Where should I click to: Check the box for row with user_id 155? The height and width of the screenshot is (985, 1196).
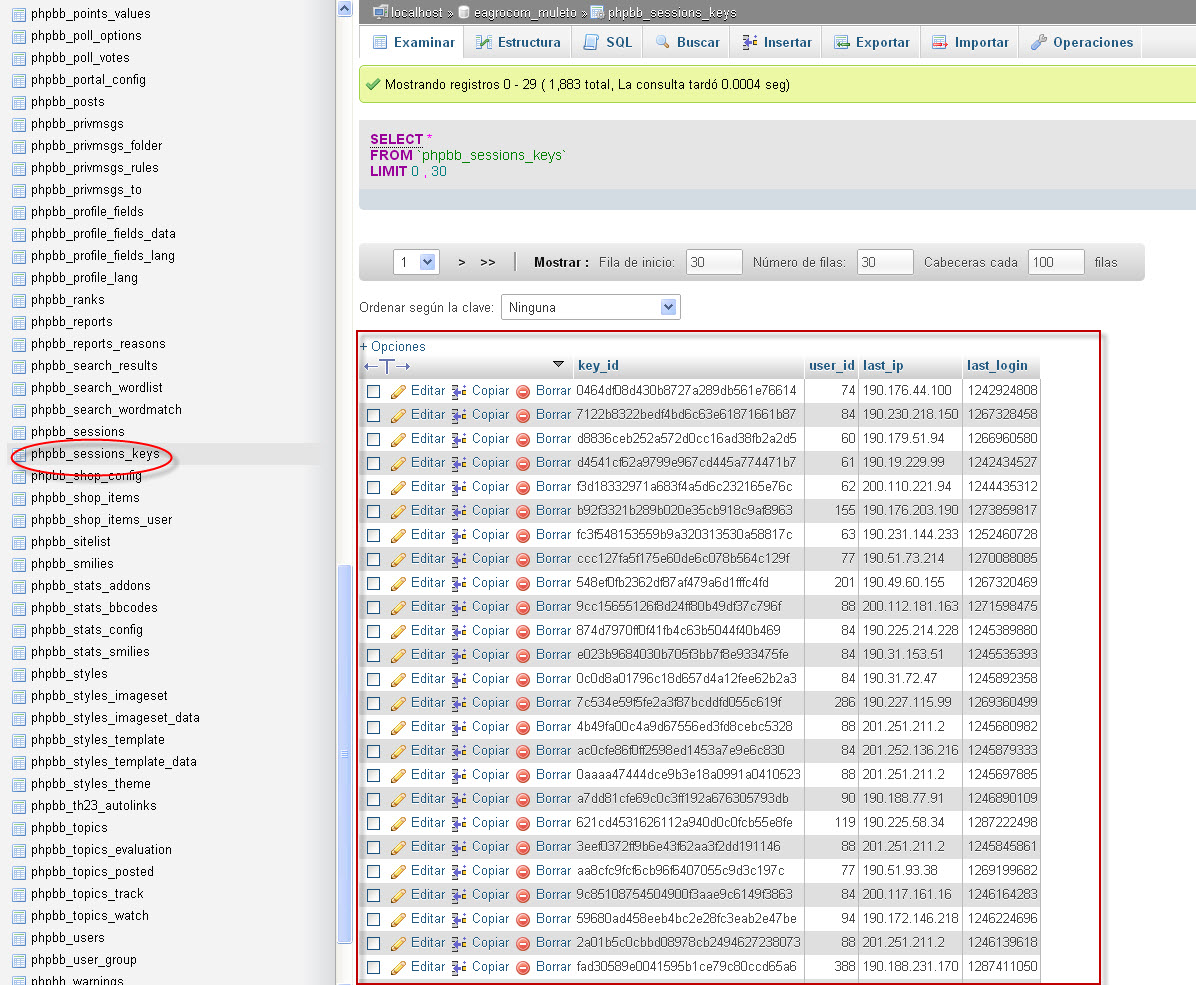coord(373,511)
